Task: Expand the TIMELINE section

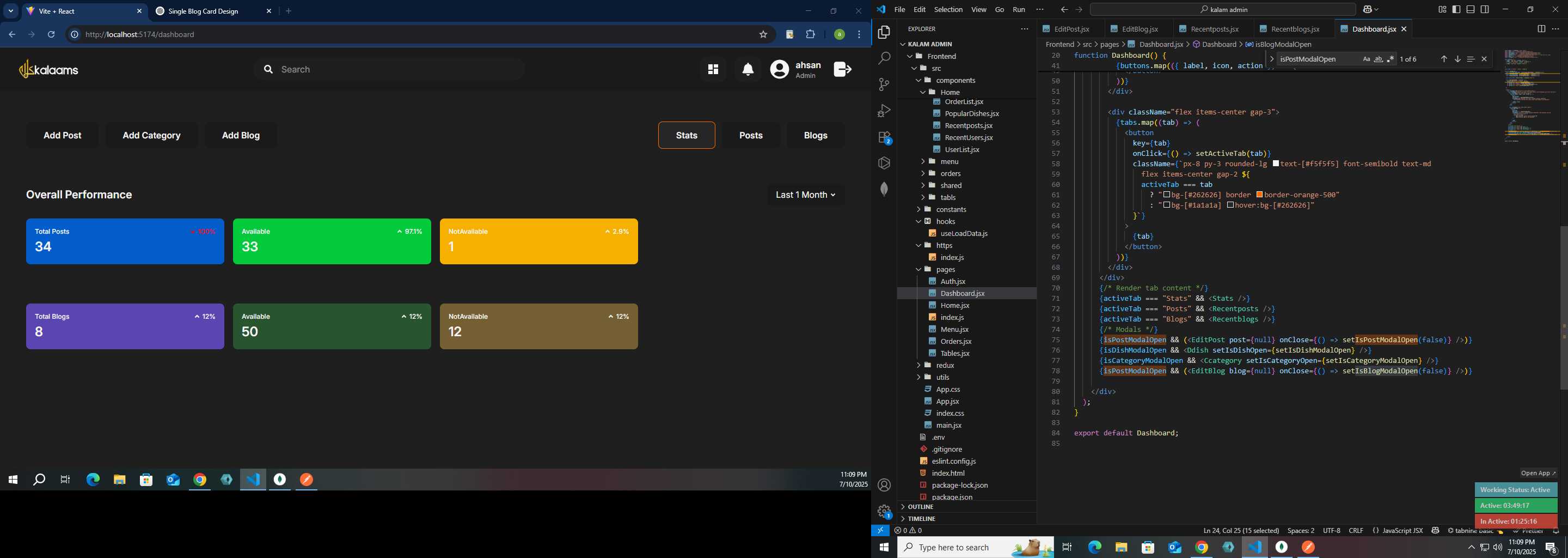Action: pos(966,519)
